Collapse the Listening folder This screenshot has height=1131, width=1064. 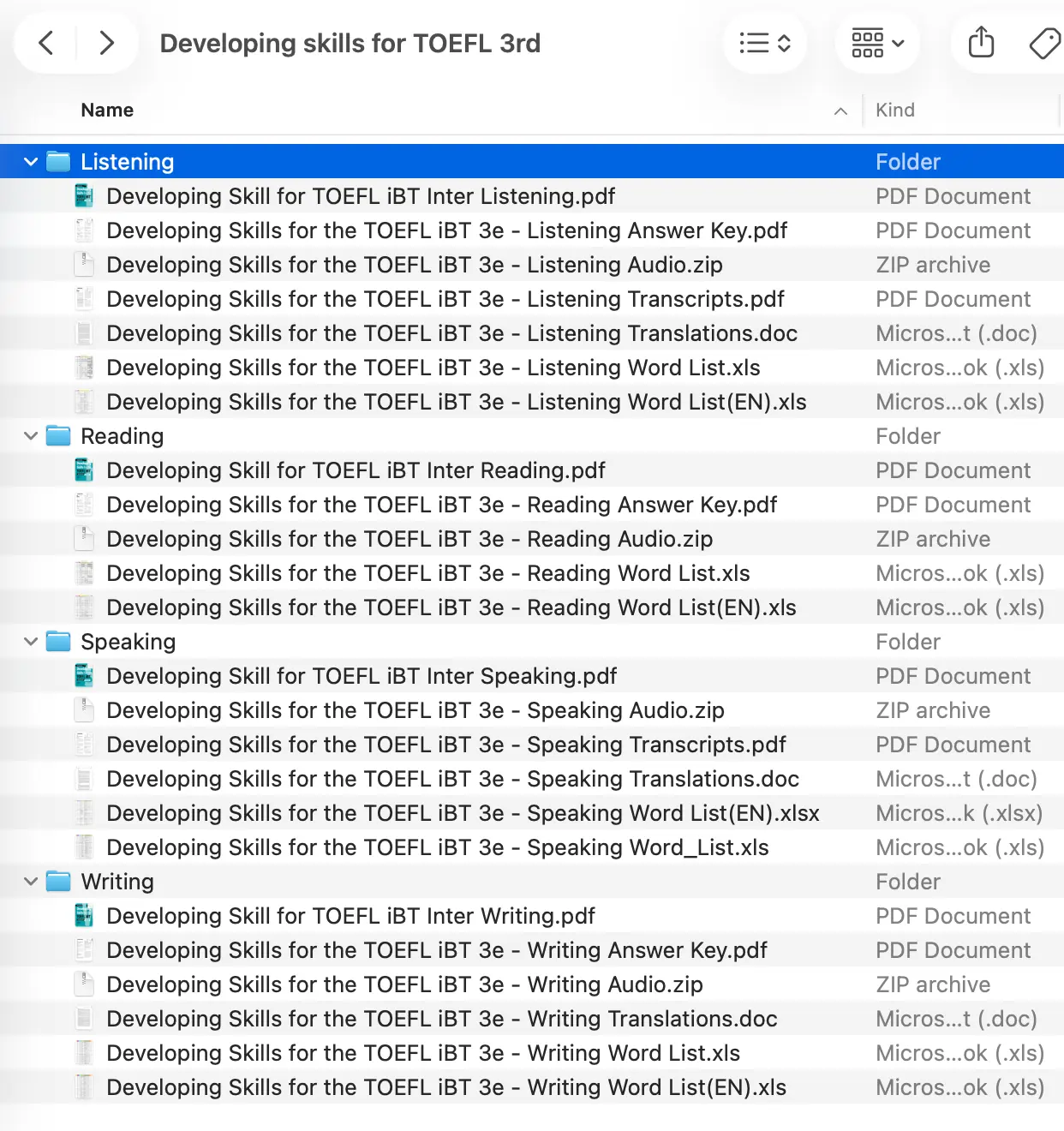31,162
